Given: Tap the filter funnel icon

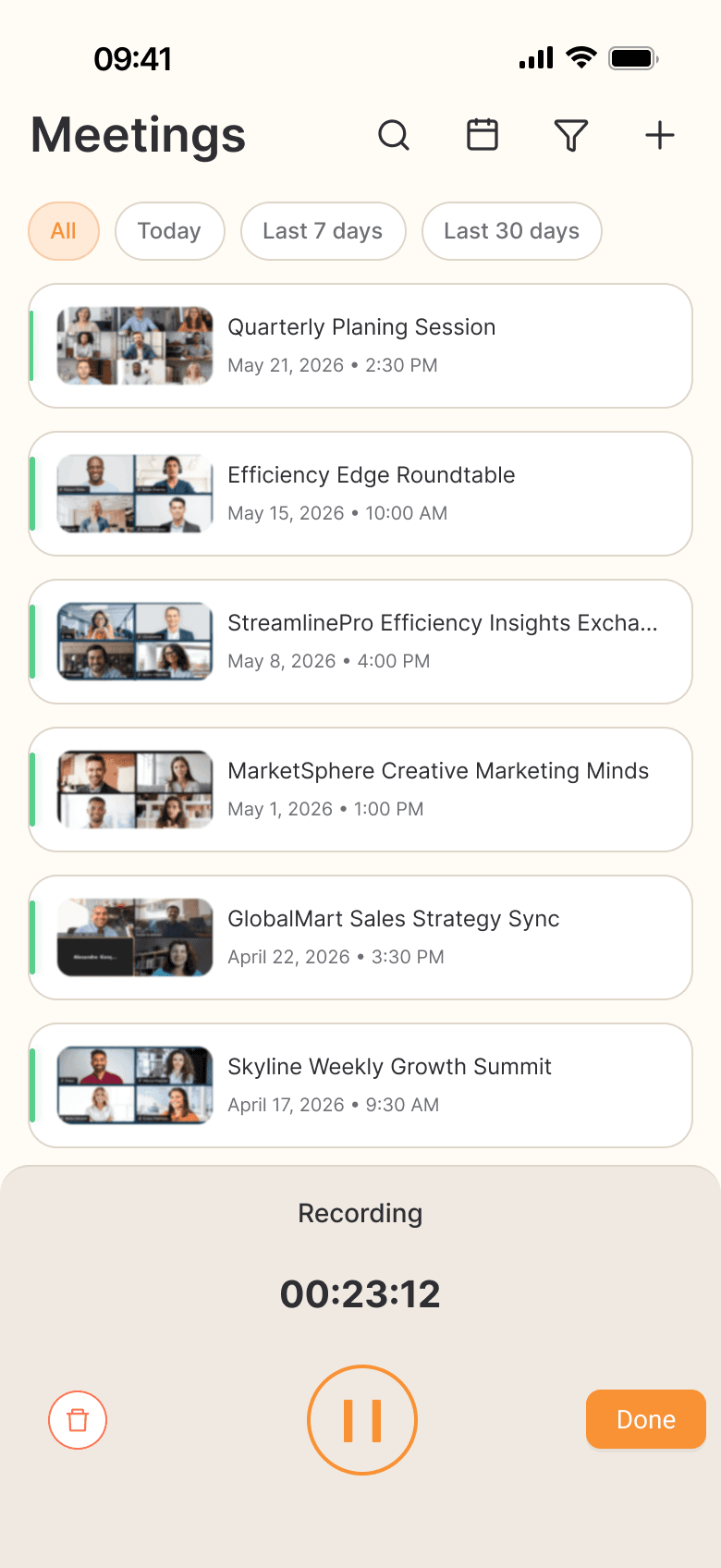Looking at the screenshot, I should (571, 136).
